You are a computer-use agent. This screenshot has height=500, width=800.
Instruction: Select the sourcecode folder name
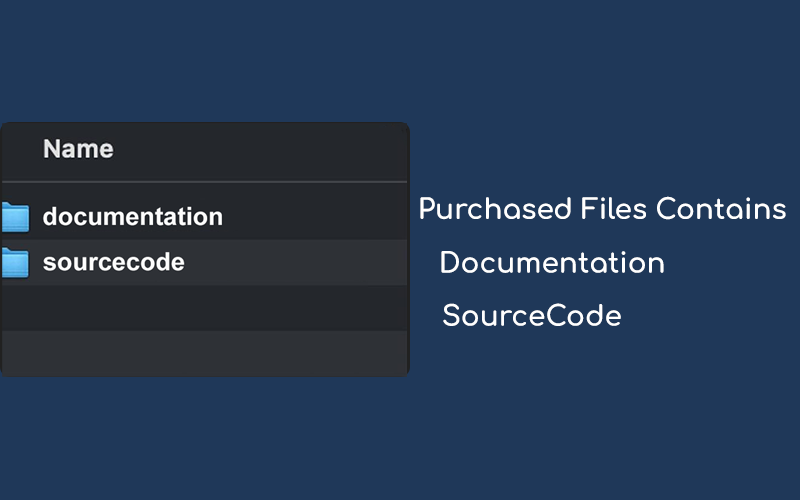coord(113,263)
